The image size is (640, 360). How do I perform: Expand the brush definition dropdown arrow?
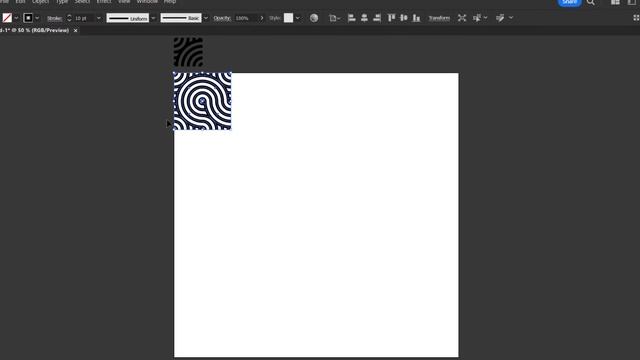click(x=205, y=18)
